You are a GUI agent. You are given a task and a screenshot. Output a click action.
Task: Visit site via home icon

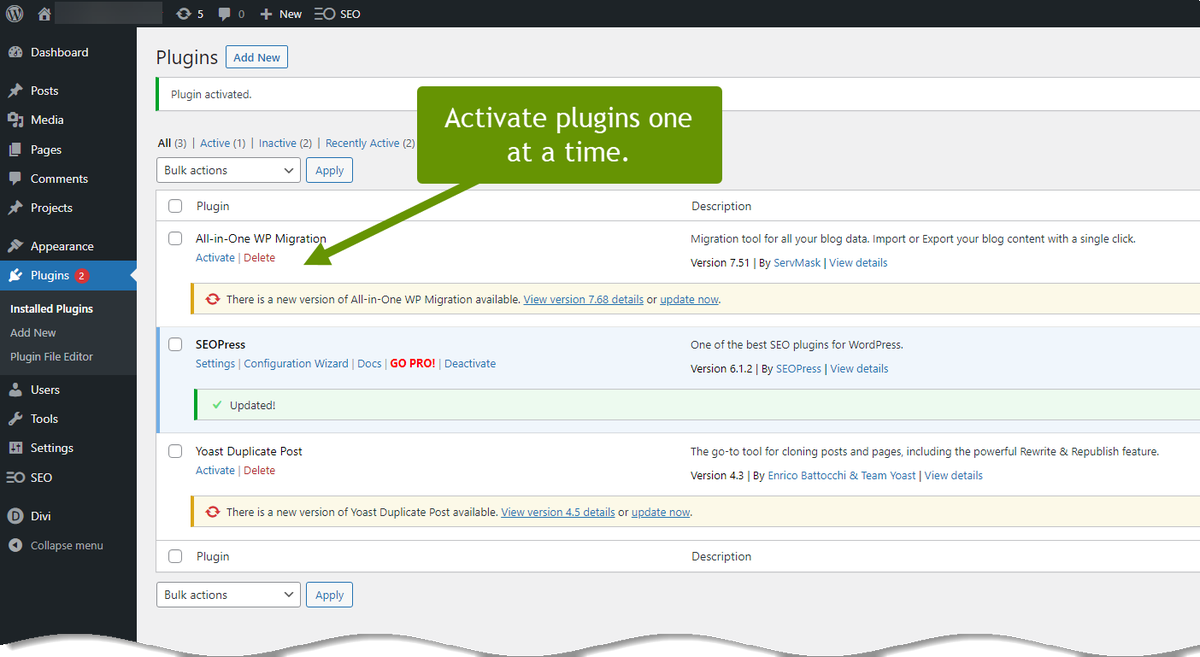click(x=43, y=14)
